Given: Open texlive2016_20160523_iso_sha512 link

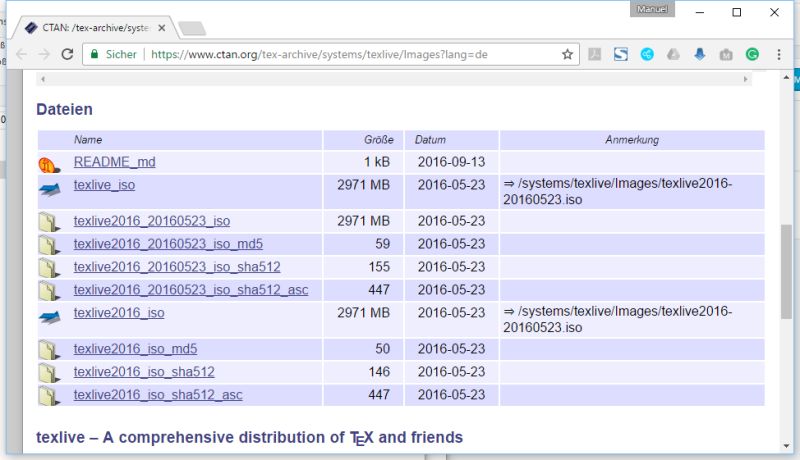Looking at the screenshot, I should coord(177,267).
